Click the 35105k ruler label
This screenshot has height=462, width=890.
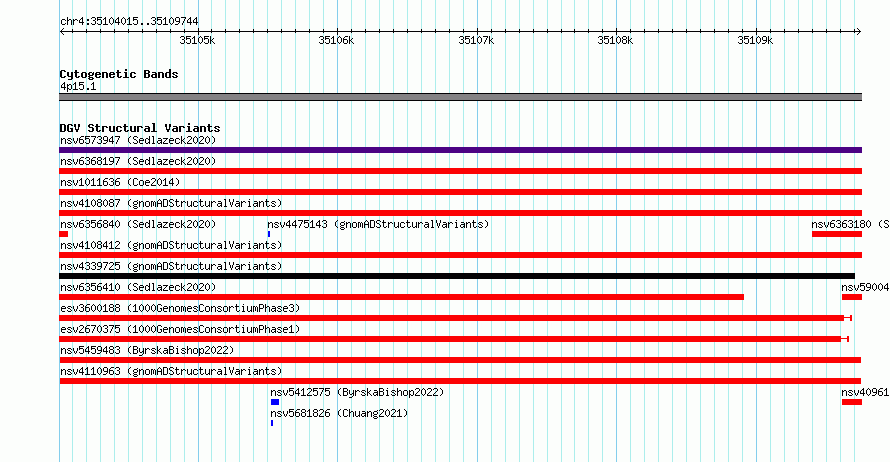(x=197, y=40)
